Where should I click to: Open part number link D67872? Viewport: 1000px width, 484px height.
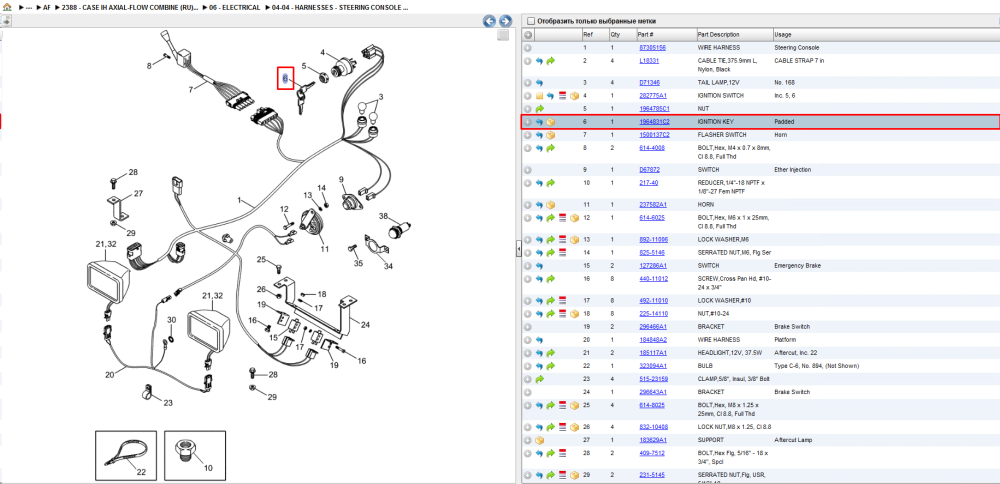(649, 170)
